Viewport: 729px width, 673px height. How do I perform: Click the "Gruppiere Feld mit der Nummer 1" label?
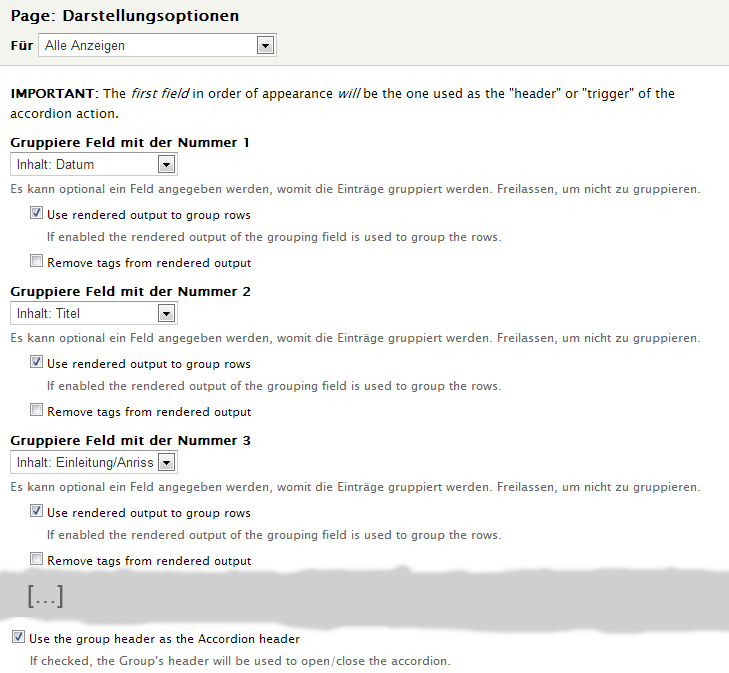130,143
